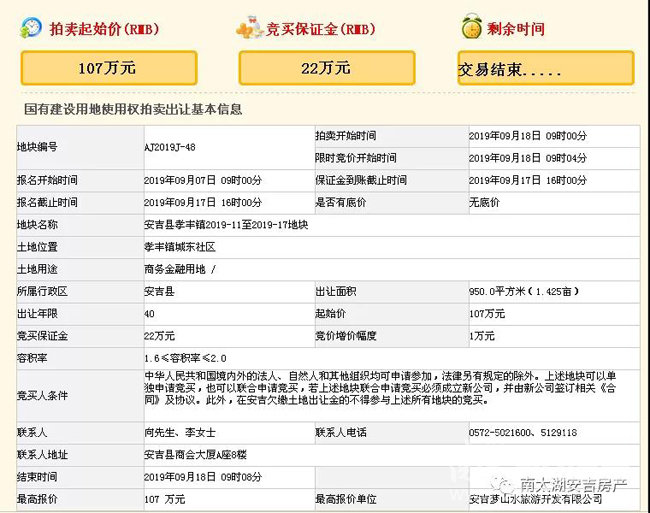Viewport: 650px width, 513px height.
Task: Click the 报名截止时间 label
Action: [47, 203]
